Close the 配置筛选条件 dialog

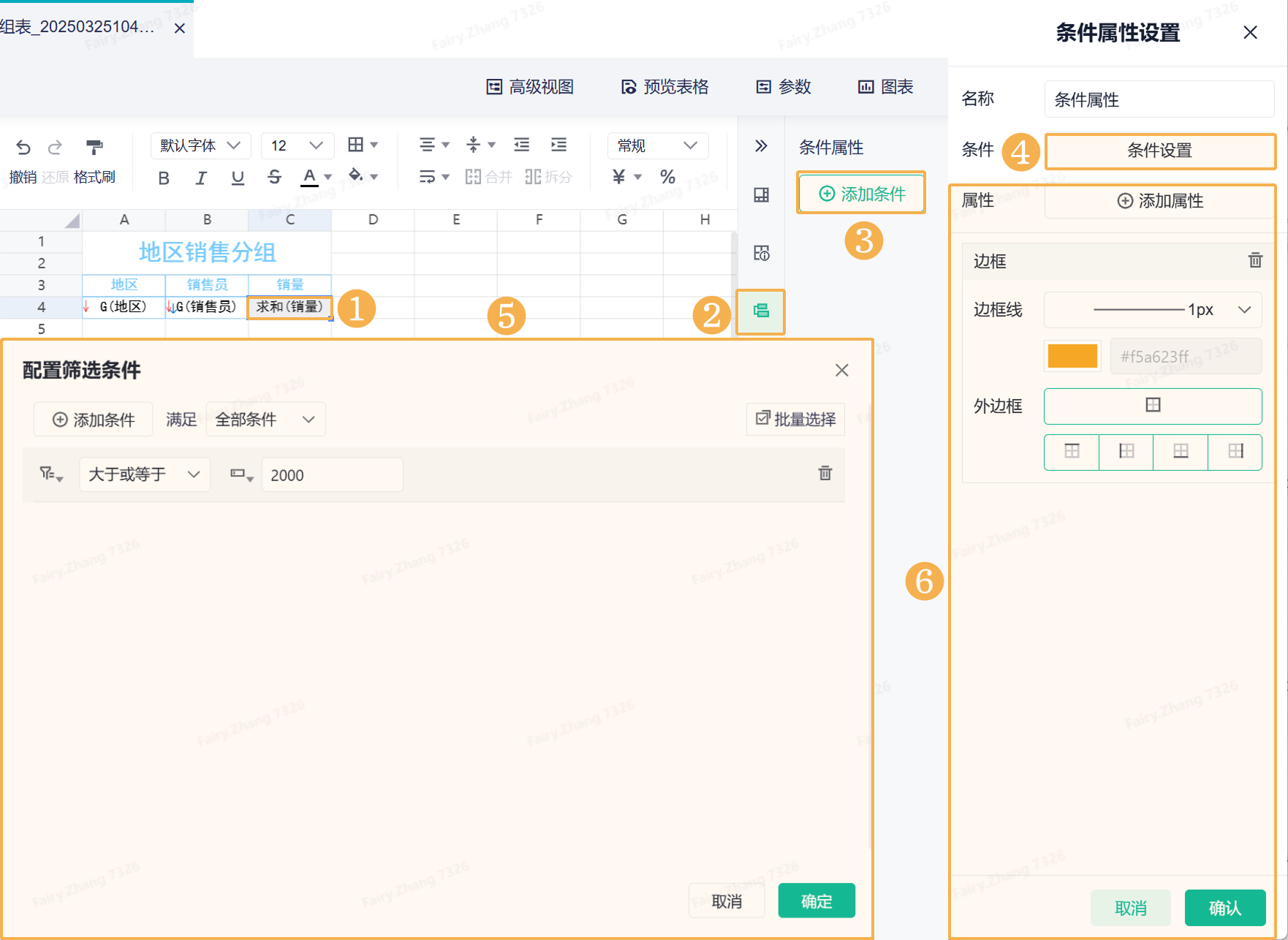[842, 371]
